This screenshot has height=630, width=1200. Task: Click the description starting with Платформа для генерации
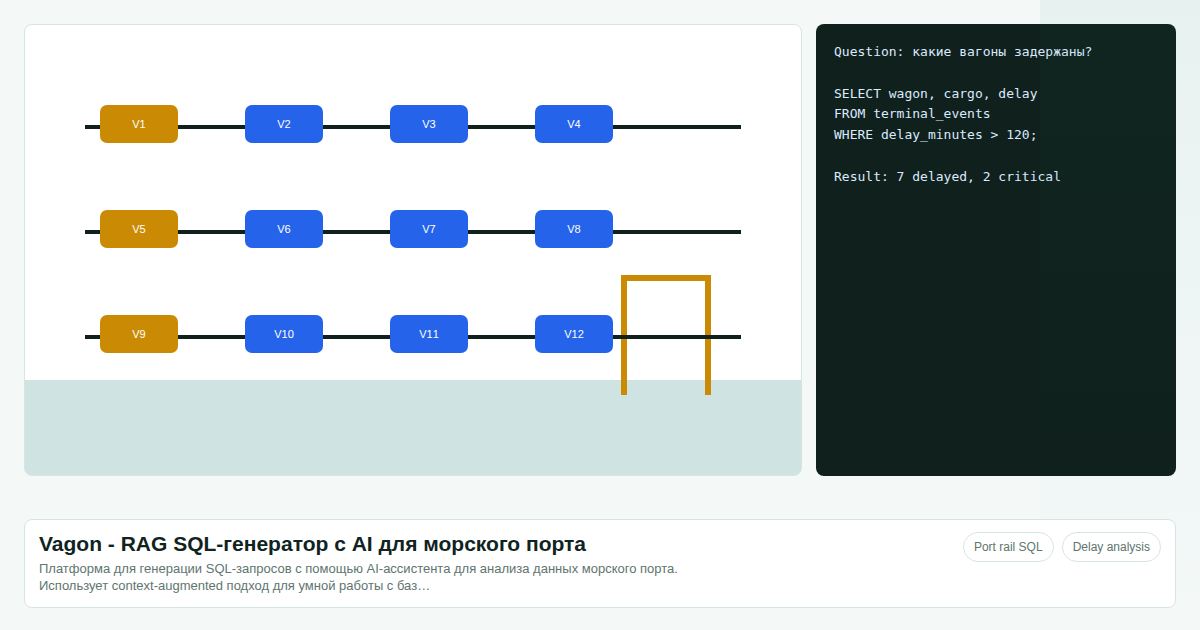pyautogui.click(x=358, y=569)
